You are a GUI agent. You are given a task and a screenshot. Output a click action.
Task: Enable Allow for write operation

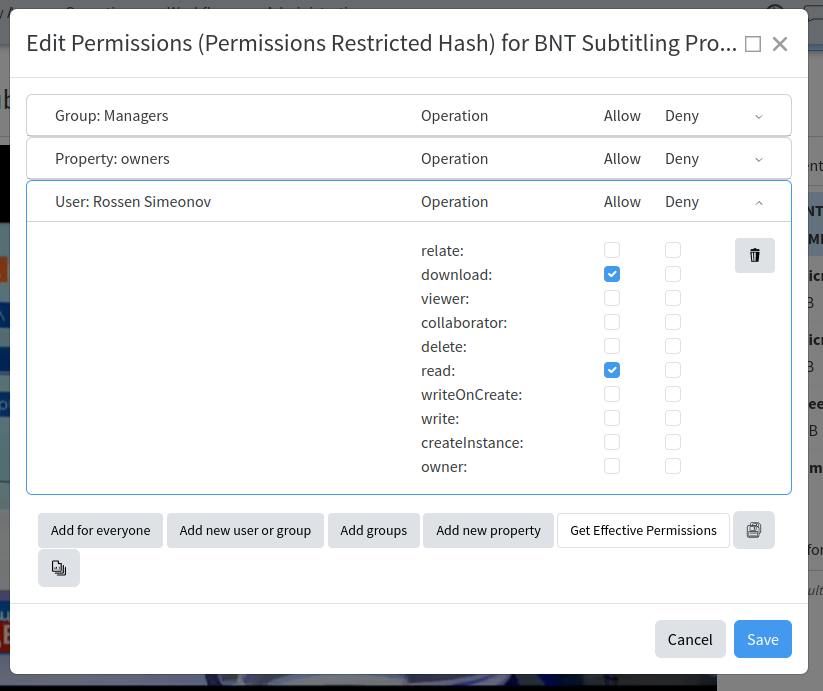coord(612,418)
